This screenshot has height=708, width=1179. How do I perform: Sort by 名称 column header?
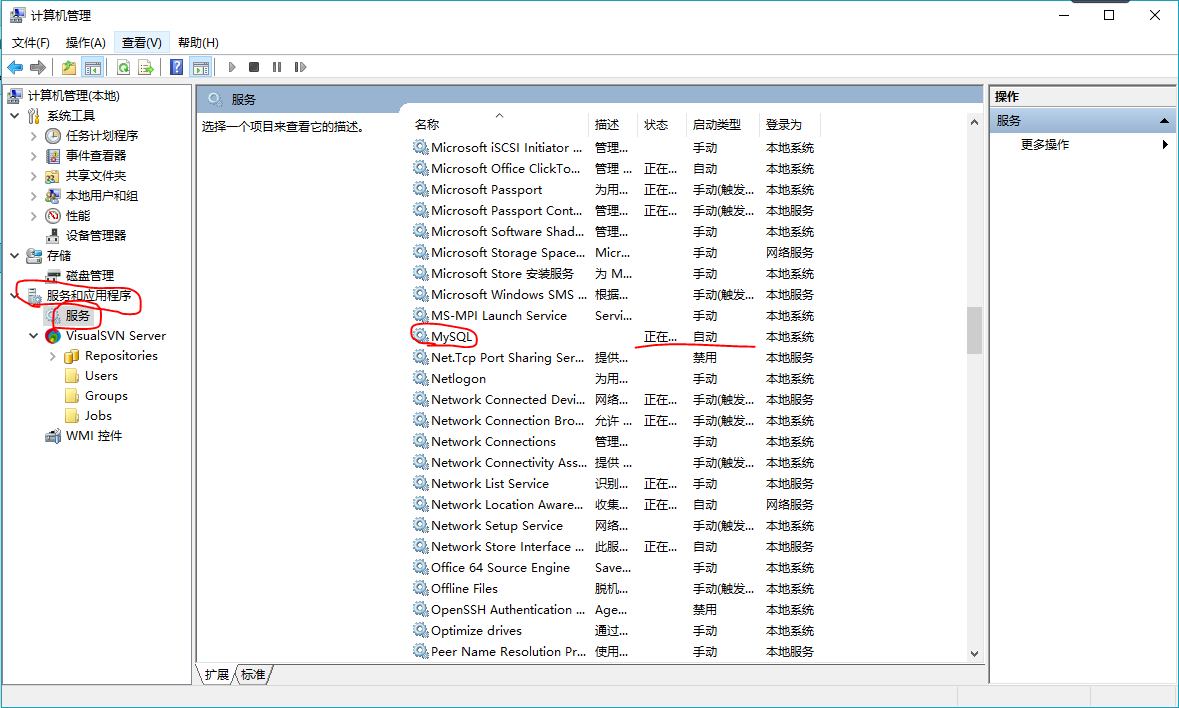click(x=499, y=125)
